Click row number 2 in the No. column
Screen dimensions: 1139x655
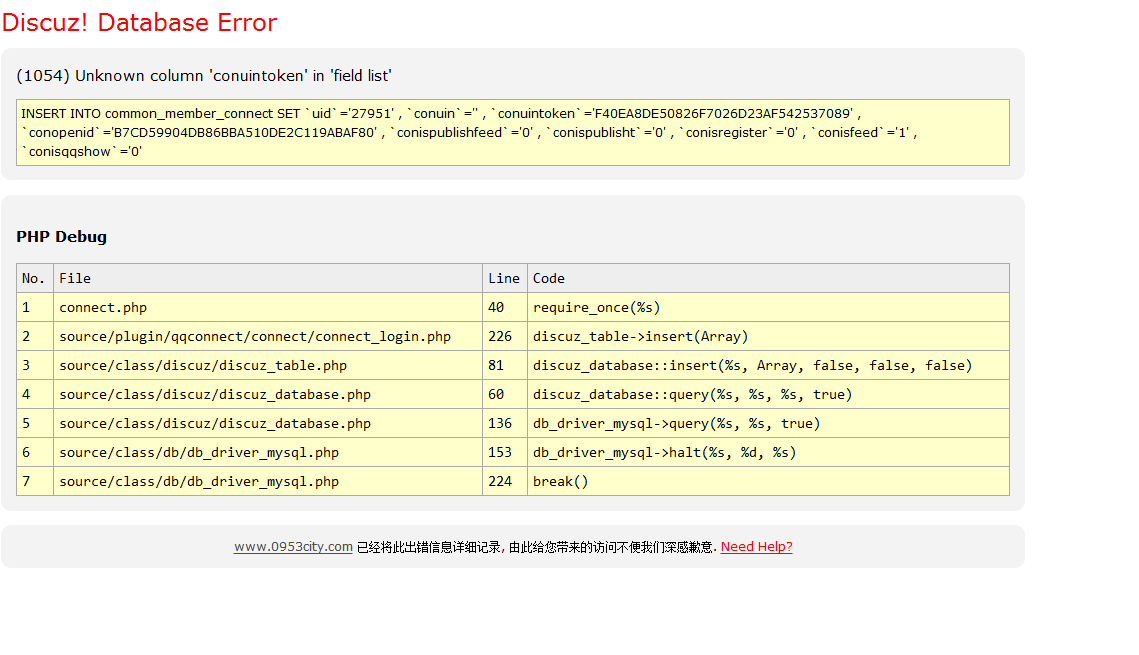coord(35,336)
